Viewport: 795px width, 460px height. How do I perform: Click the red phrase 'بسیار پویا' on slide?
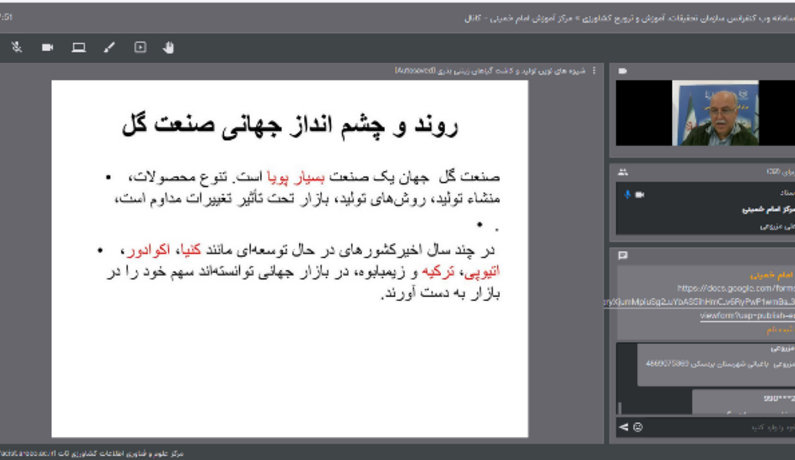296,177
